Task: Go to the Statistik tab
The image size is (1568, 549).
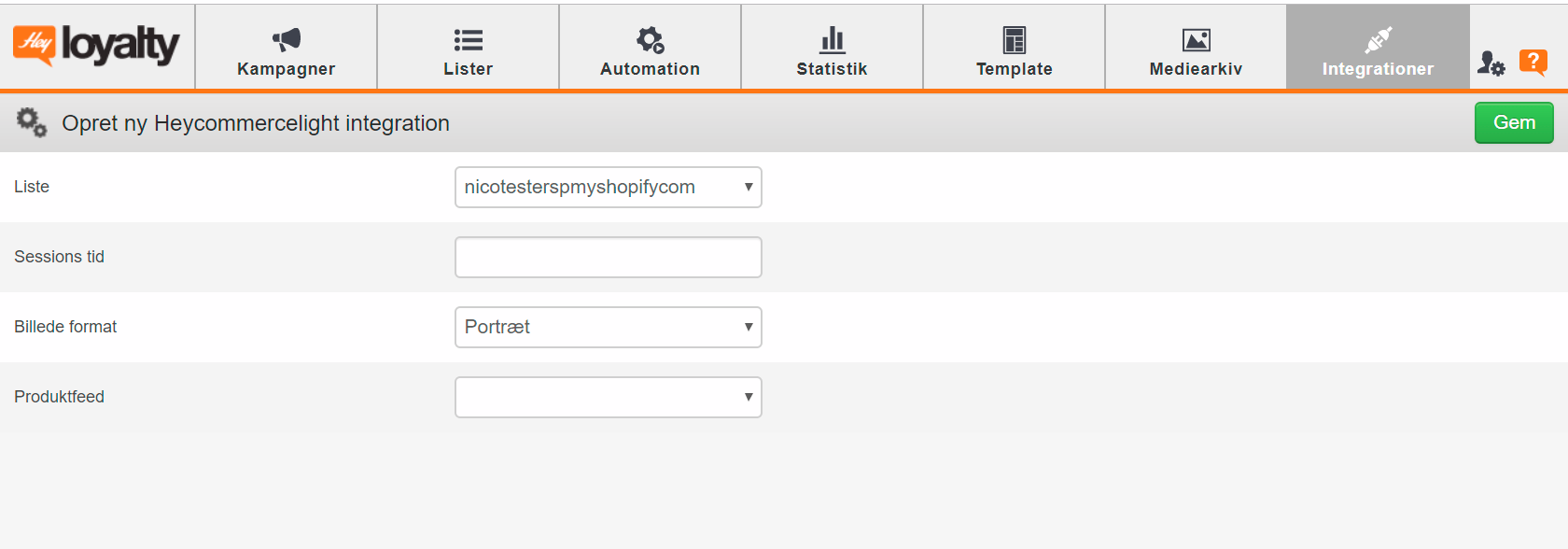Action: [x=833, y=69]
